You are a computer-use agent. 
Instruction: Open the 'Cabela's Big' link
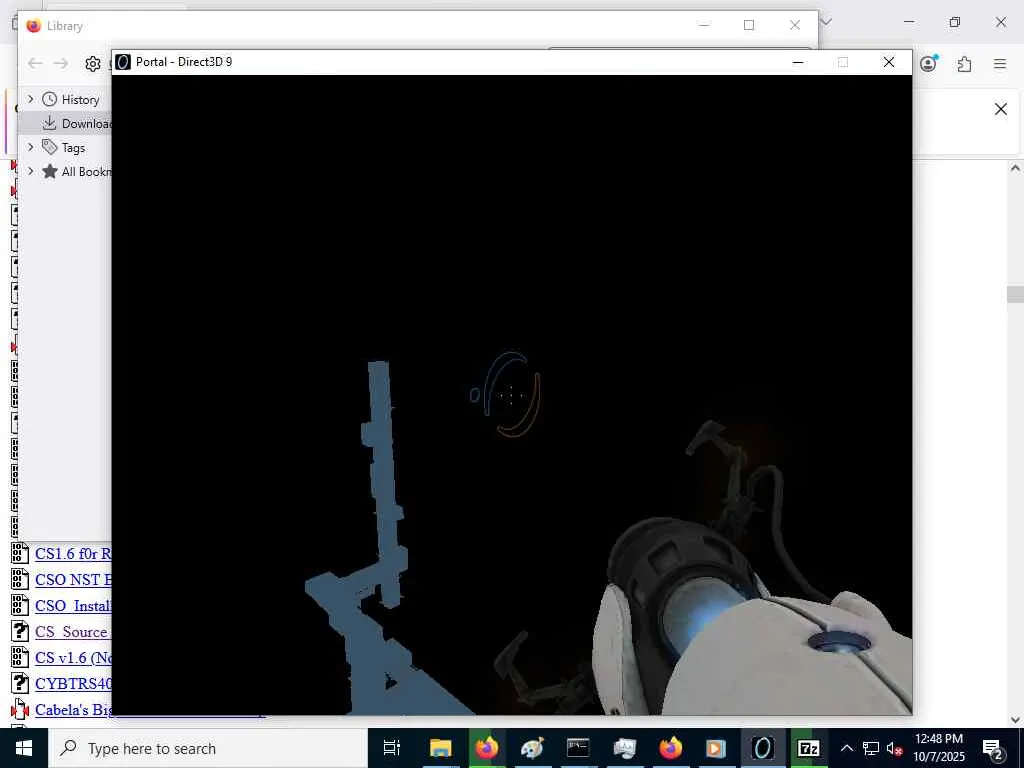73,710
